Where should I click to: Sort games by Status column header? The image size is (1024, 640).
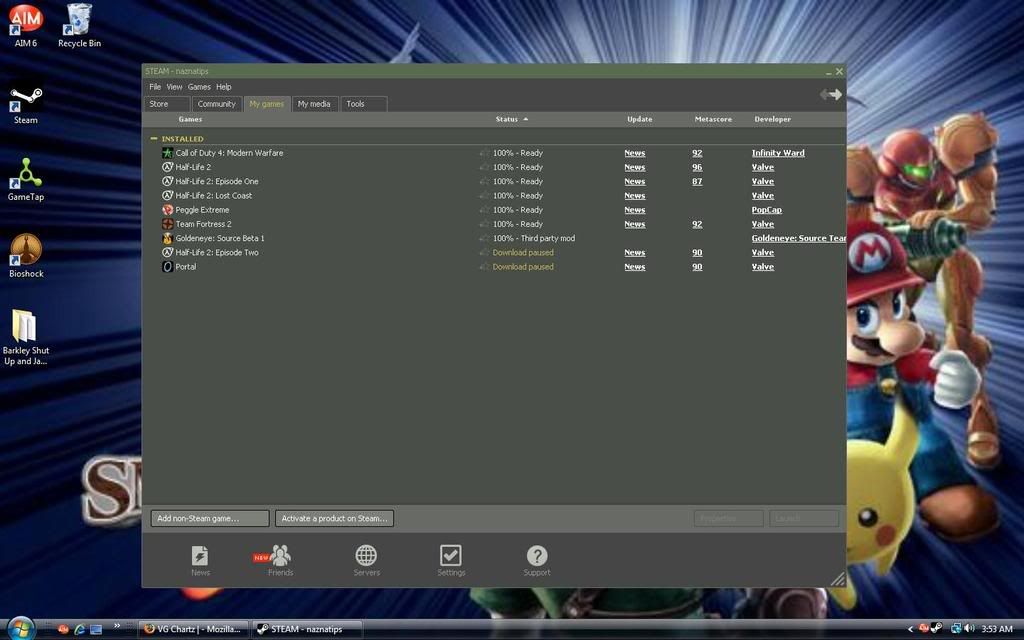point(507,119)
